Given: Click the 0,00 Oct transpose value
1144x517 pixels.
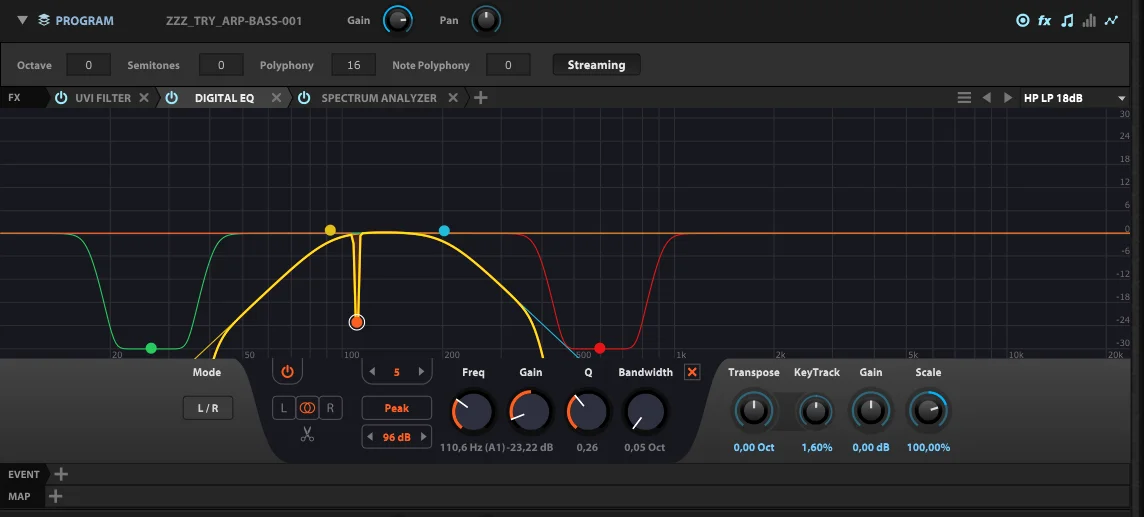Looking at the screenshot, I should [754, 448].
